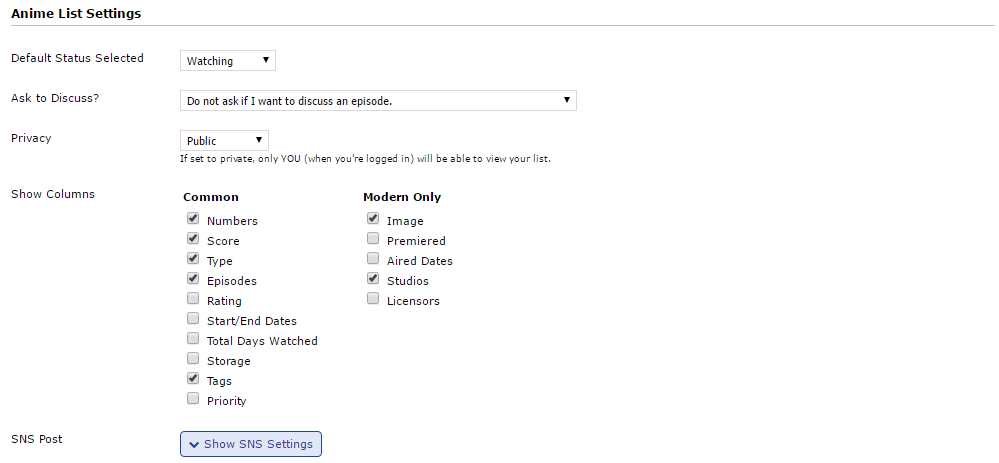Tick the Licensors column checkbox
Image resolution: width=999 pixels, height=463 pixels.
coord(372,299)
